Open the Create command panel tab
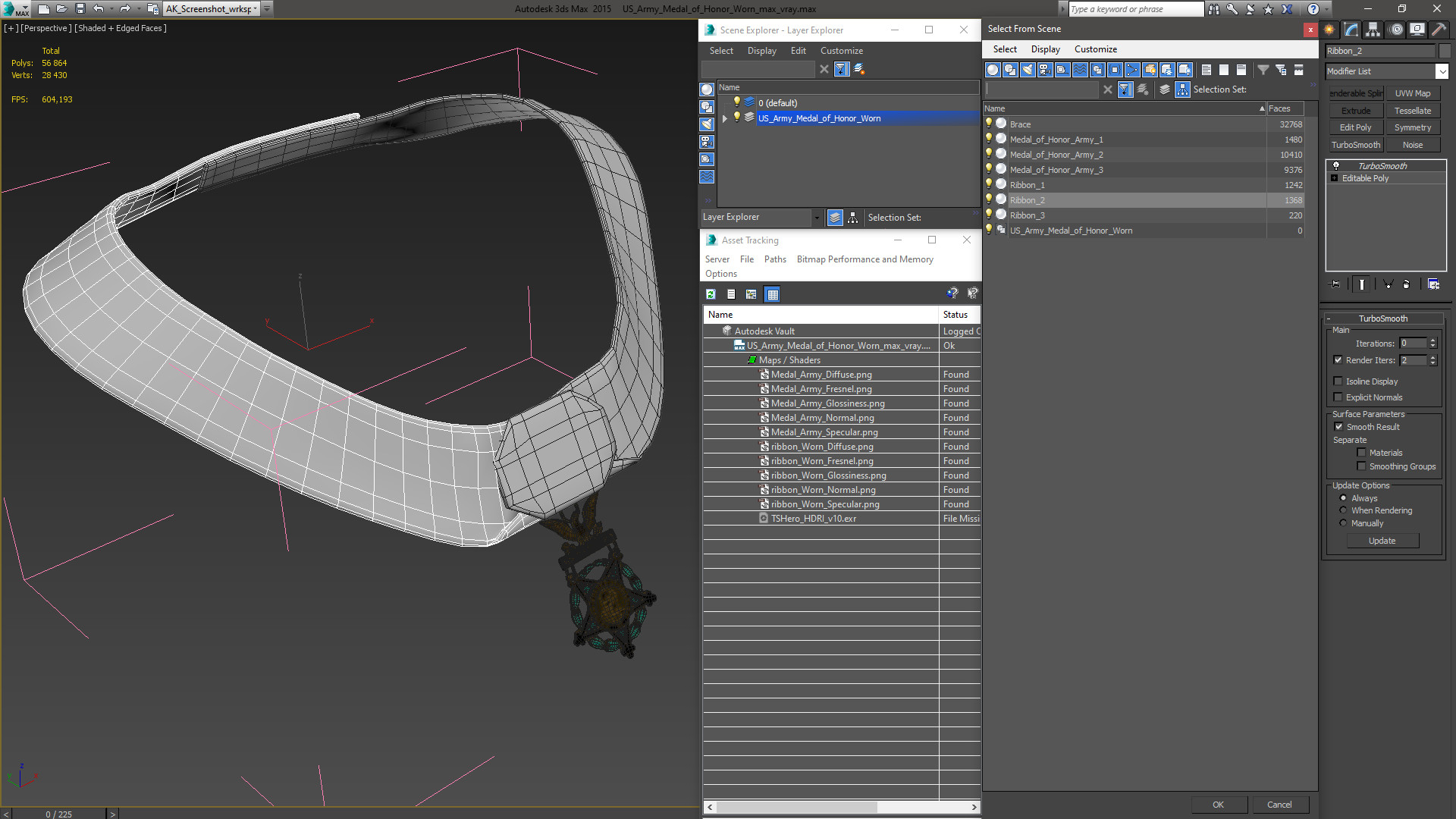1456x819 pixels. pos(1329,30)
